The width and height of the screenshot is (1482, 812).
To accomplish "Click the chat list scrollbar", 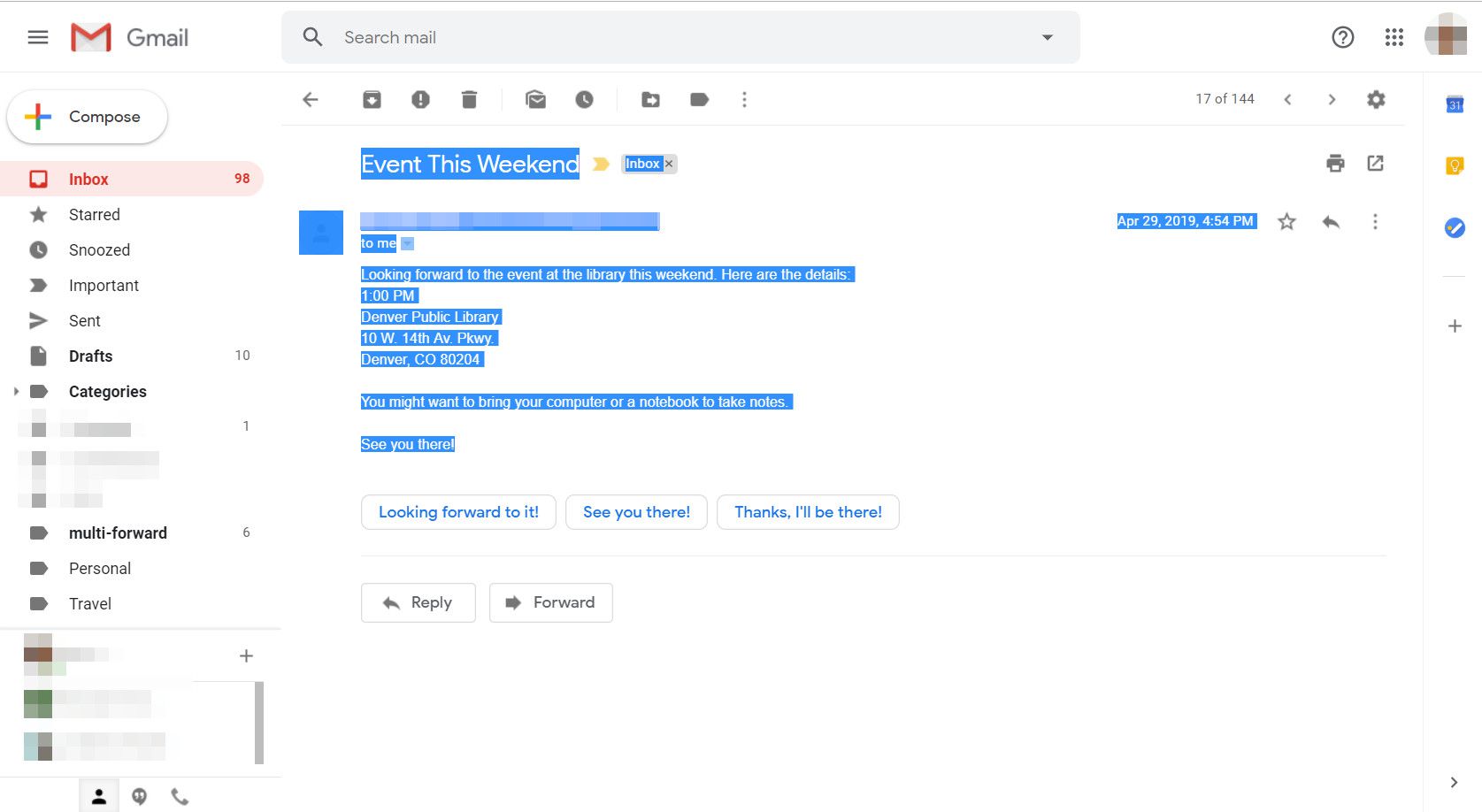I will [259, 722].
